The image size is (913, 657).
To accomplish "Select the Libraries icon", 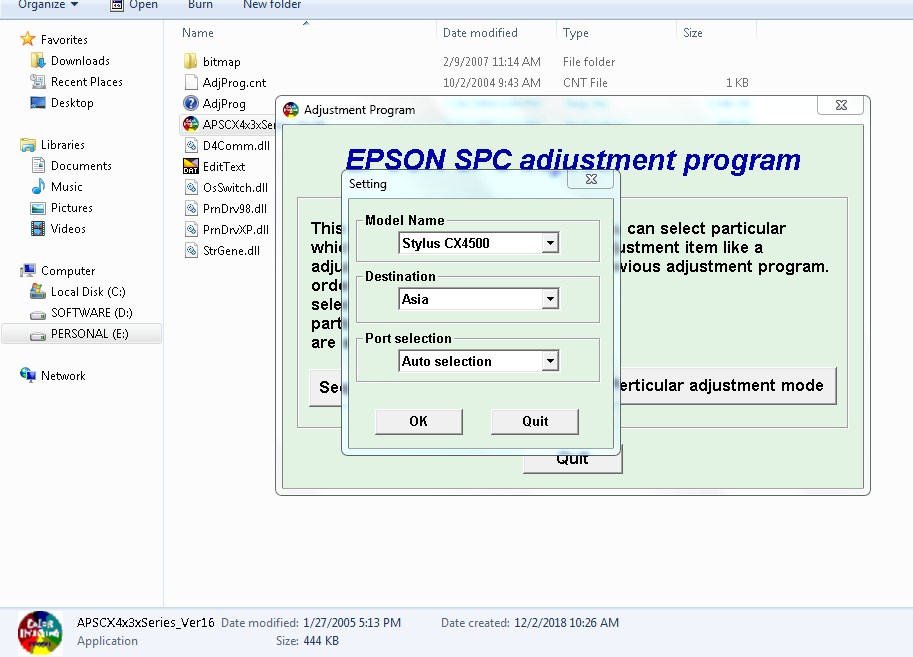I will (x=28, y=144).
